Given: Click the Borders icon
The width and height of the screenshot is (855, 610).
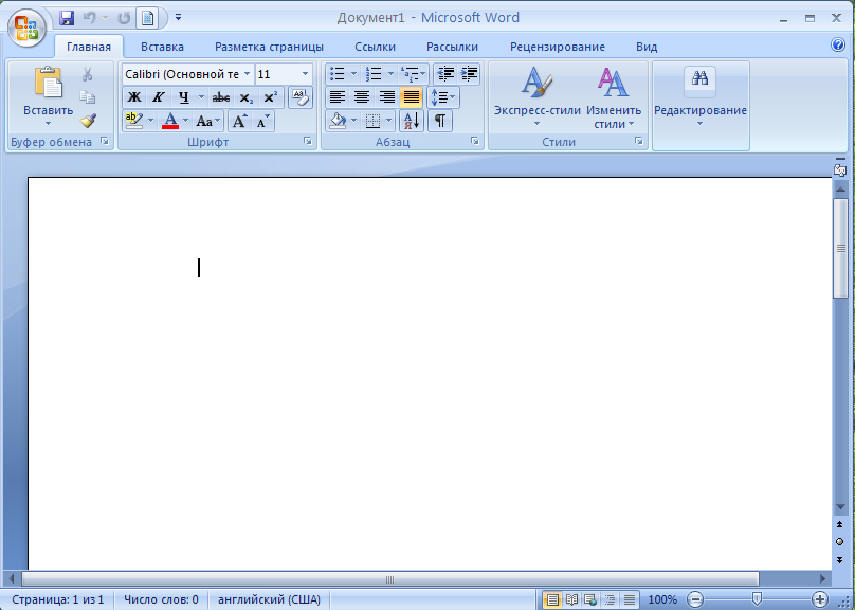Looking at the screenshot, I should [372, 120].
